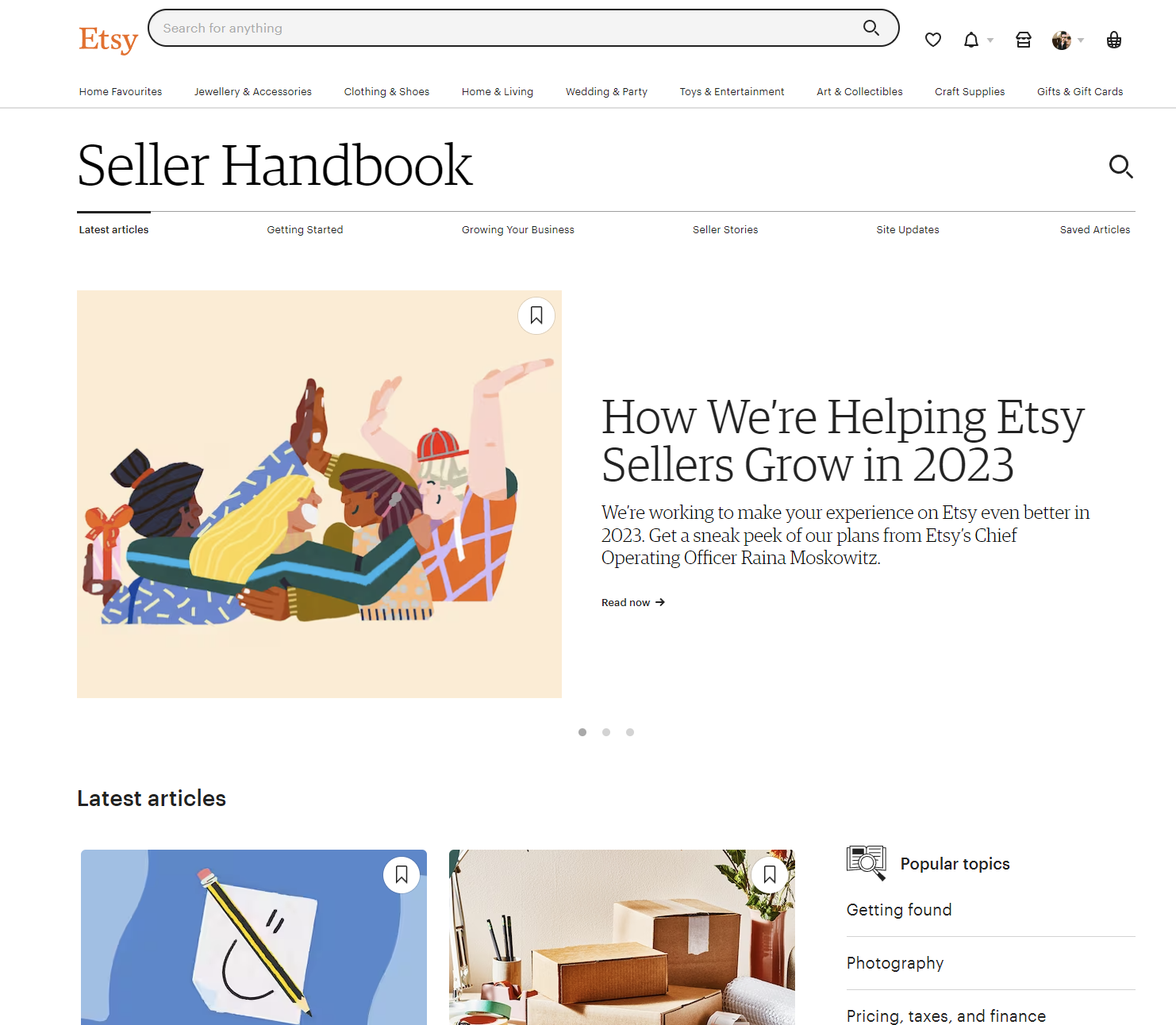Open the shopping basket icon

(1114, 40)
